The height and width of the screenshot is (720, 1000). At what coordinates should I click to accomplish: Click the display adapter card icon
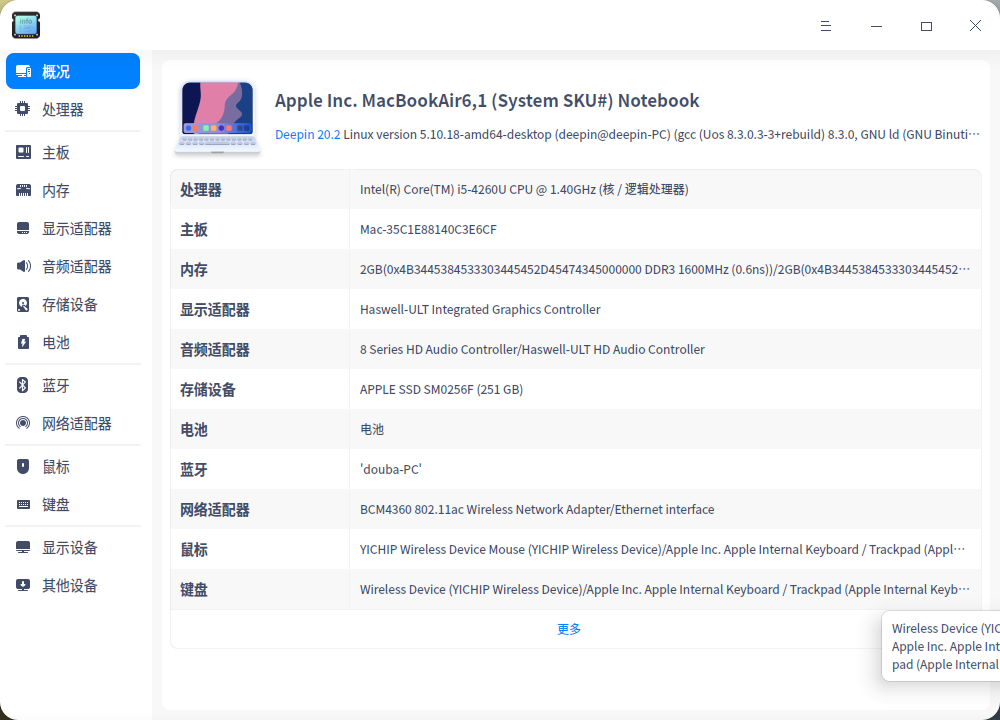coord(23,228)
